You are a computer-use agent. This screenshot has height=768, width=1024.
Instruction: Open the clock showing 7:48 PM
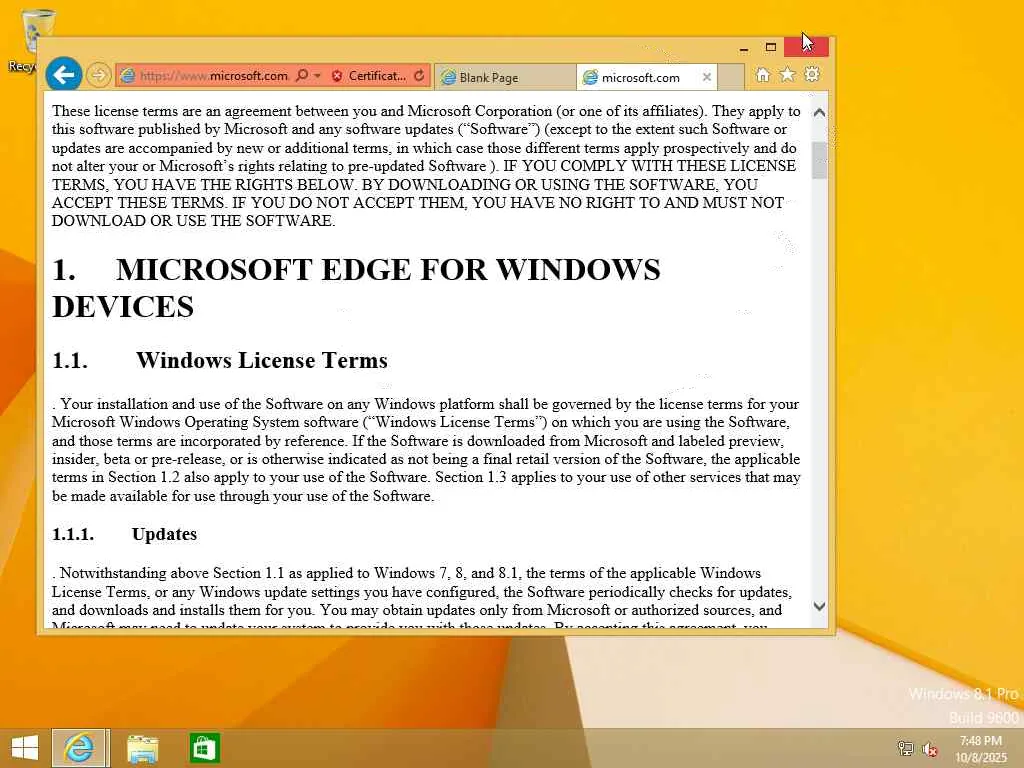pyautogui.click(x=980, y=748)
